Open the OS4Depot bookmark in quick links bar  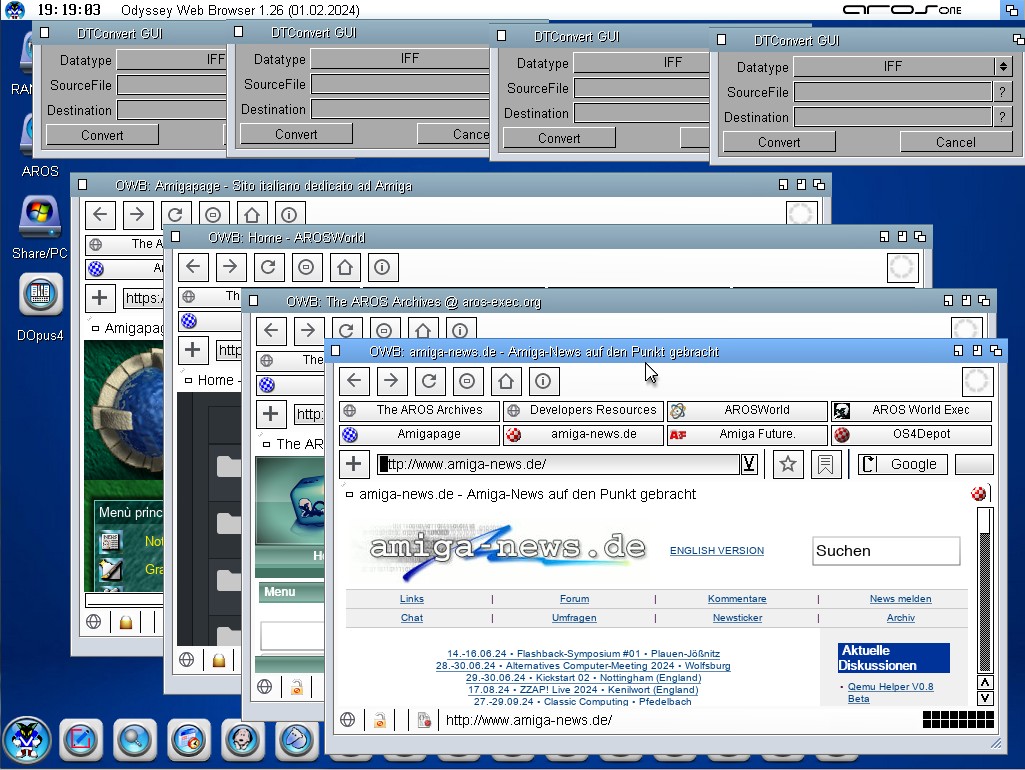(911, 434)
